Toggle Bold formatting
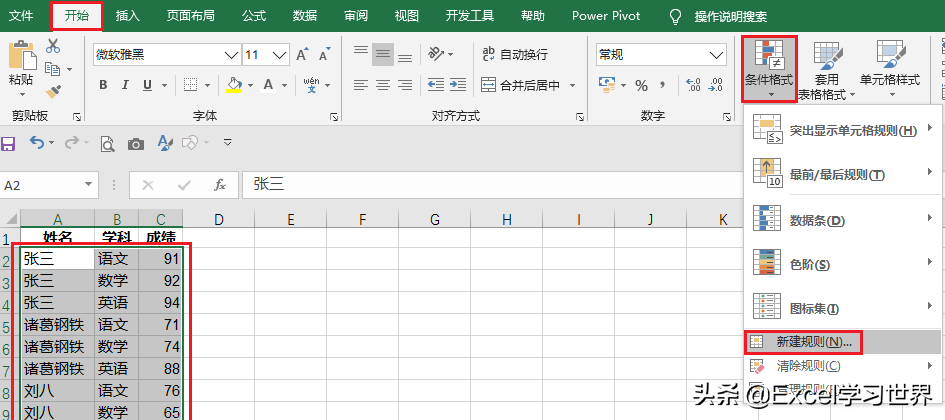The height and width of the screenshot is (420, 945). [103, 85]
